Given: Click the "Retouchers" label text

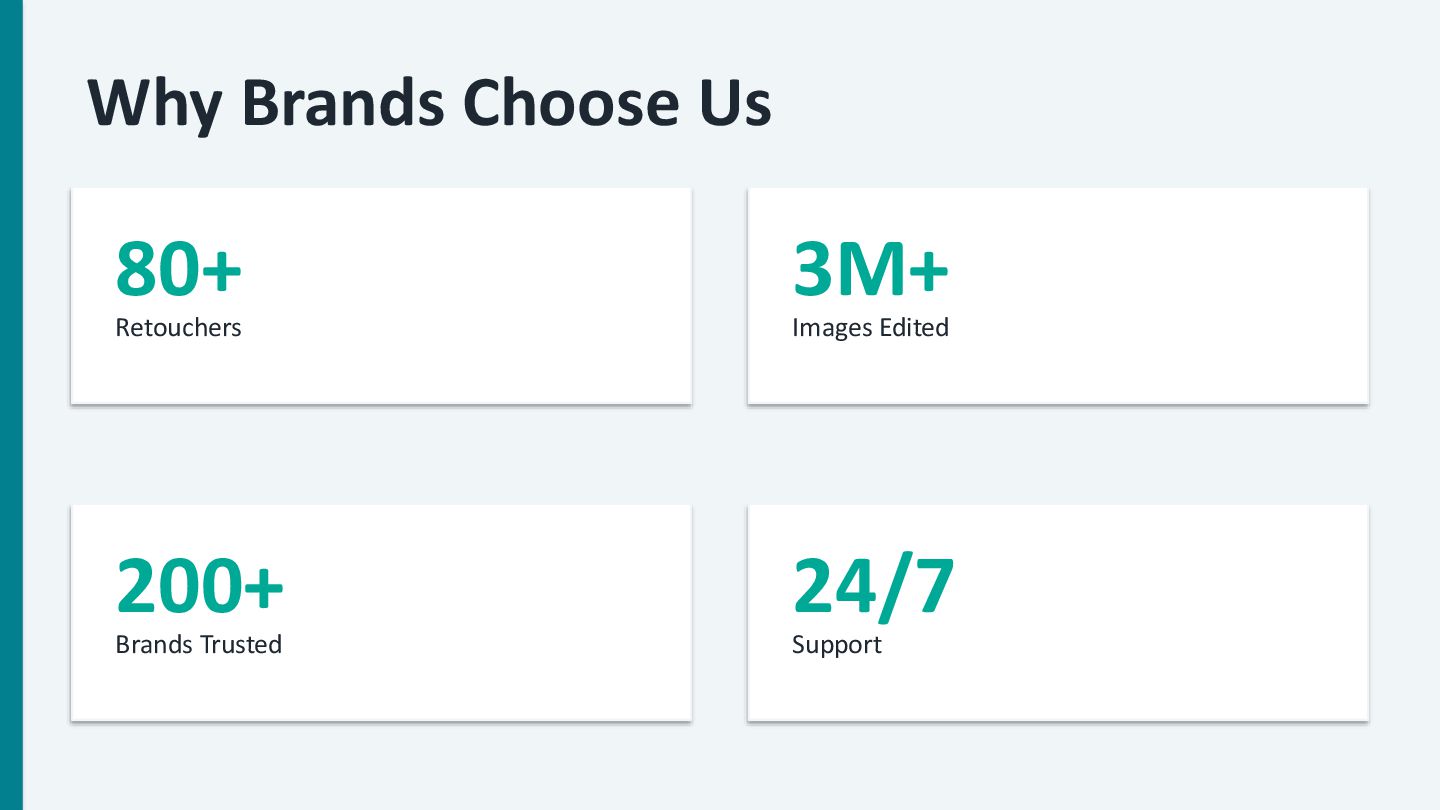Looking at the screenshot, I should pyautogui.click(x=178, y=328).
